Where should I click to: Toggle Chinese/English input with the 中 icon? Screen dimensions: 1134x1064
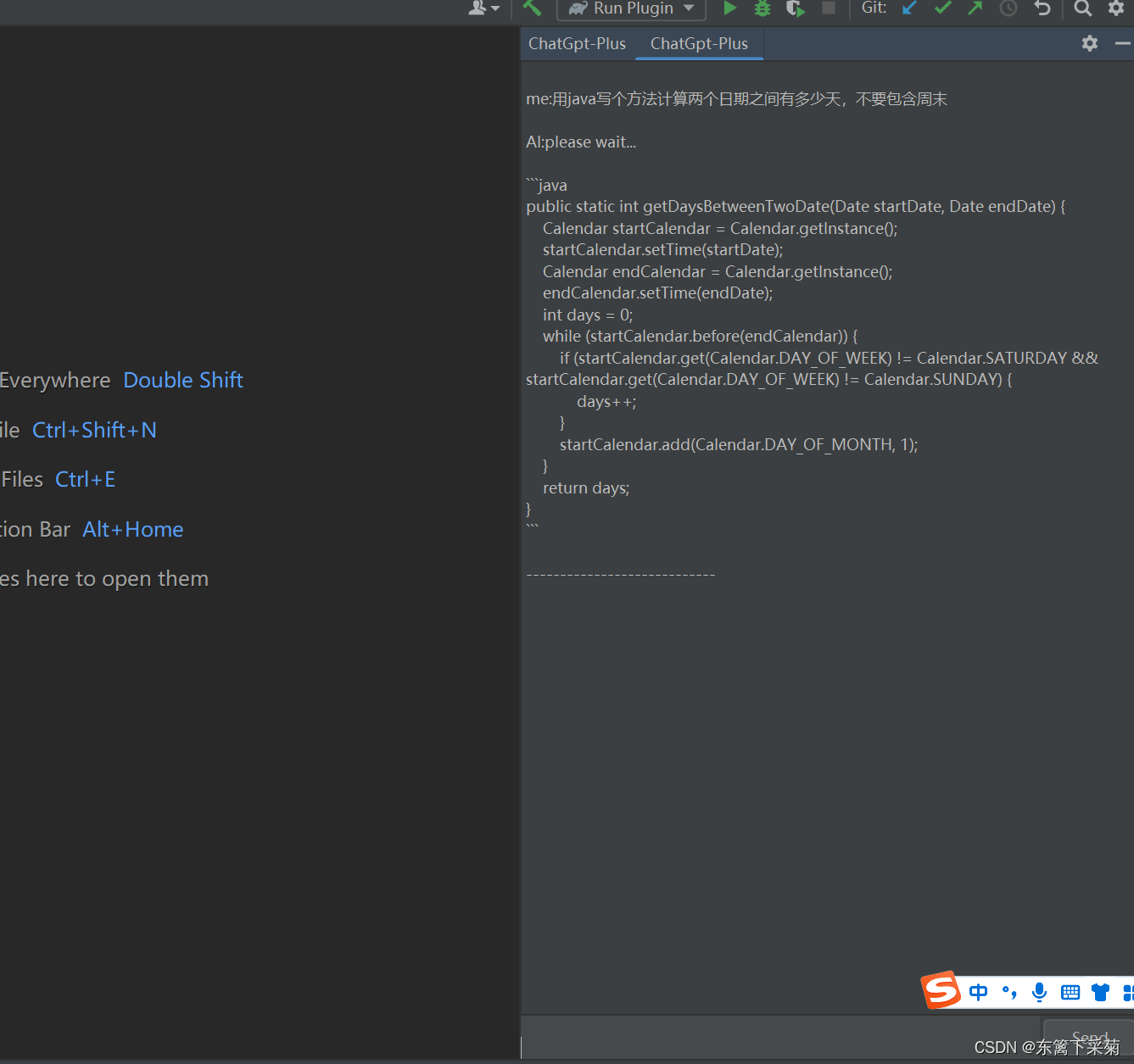[978, 992]
